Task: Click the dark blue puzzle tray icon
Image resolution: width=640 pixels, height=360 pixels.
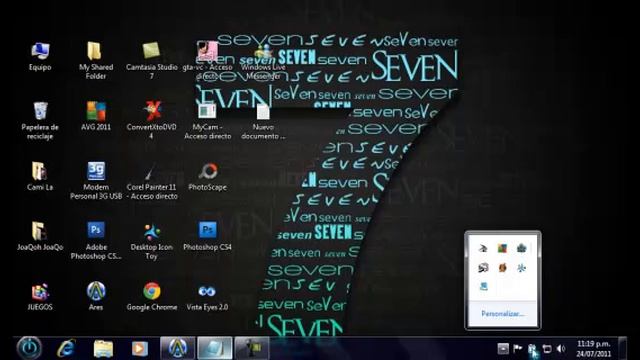Action: pyautogui.click(x=522, y=248)
